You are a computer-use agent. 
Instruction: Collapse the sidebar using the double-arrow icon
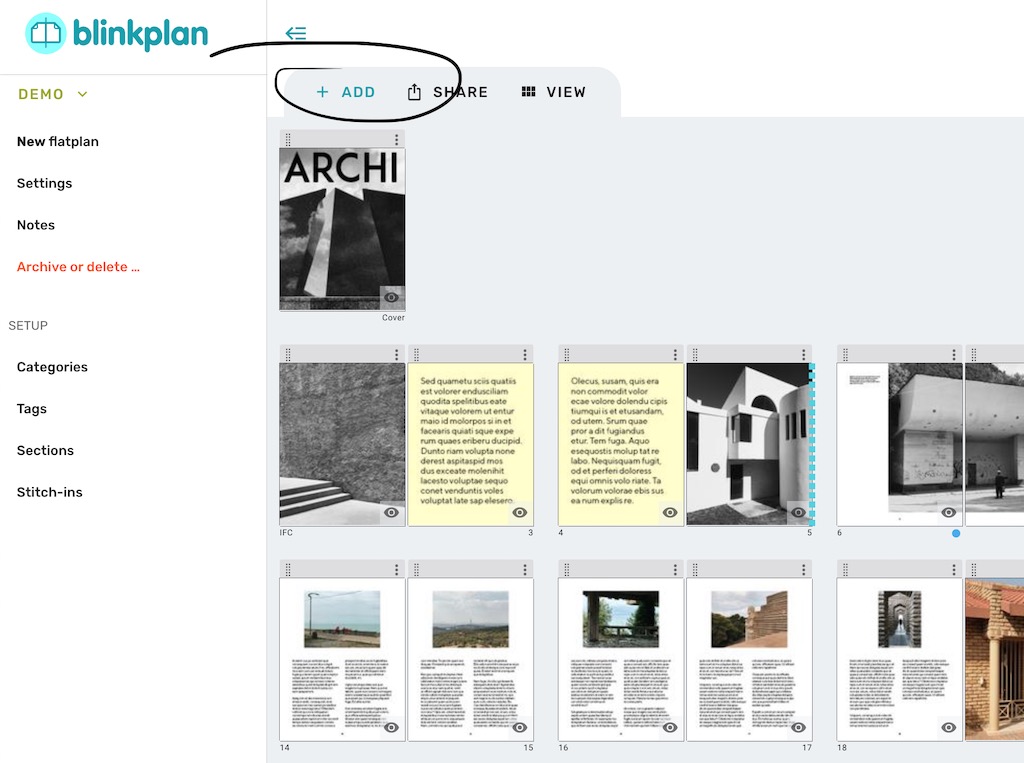(295, 33)
